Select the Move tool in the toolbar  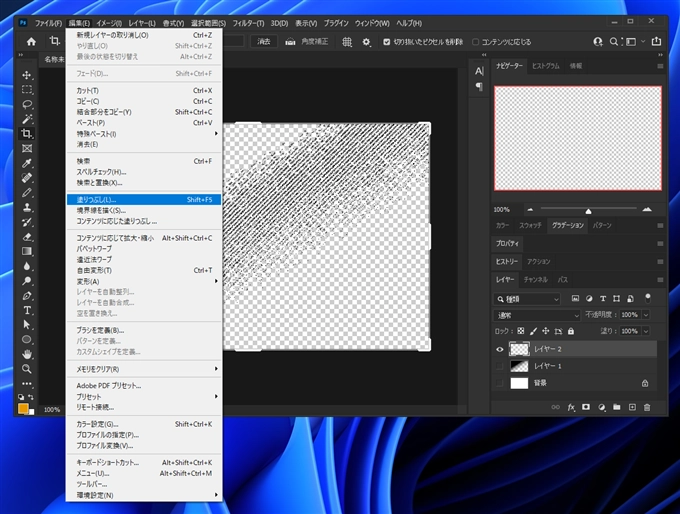[x=27, y=75]
